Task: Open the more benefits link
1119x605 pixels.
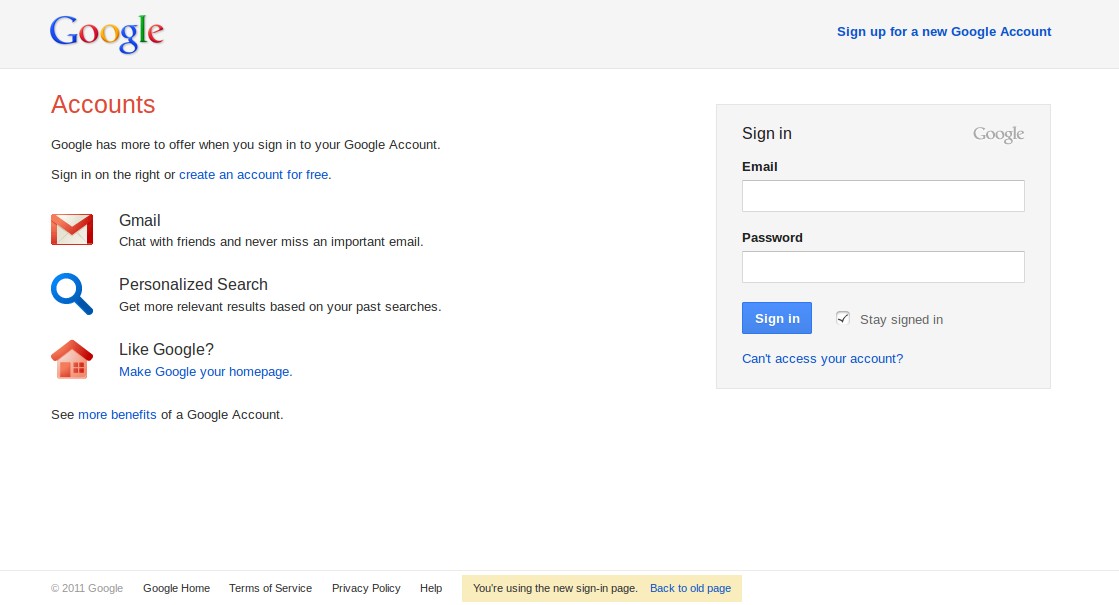Action: point(117,415)
